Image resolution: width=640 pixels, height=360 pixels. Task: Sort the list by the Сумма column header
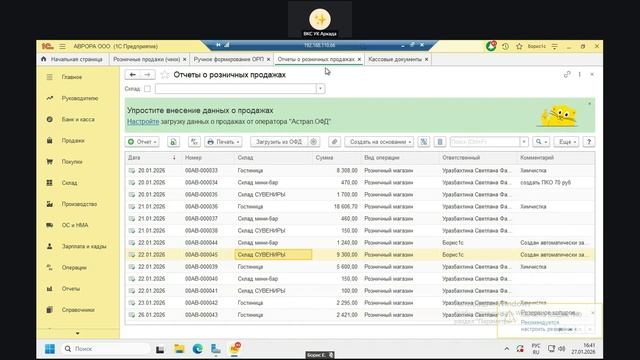337,158
